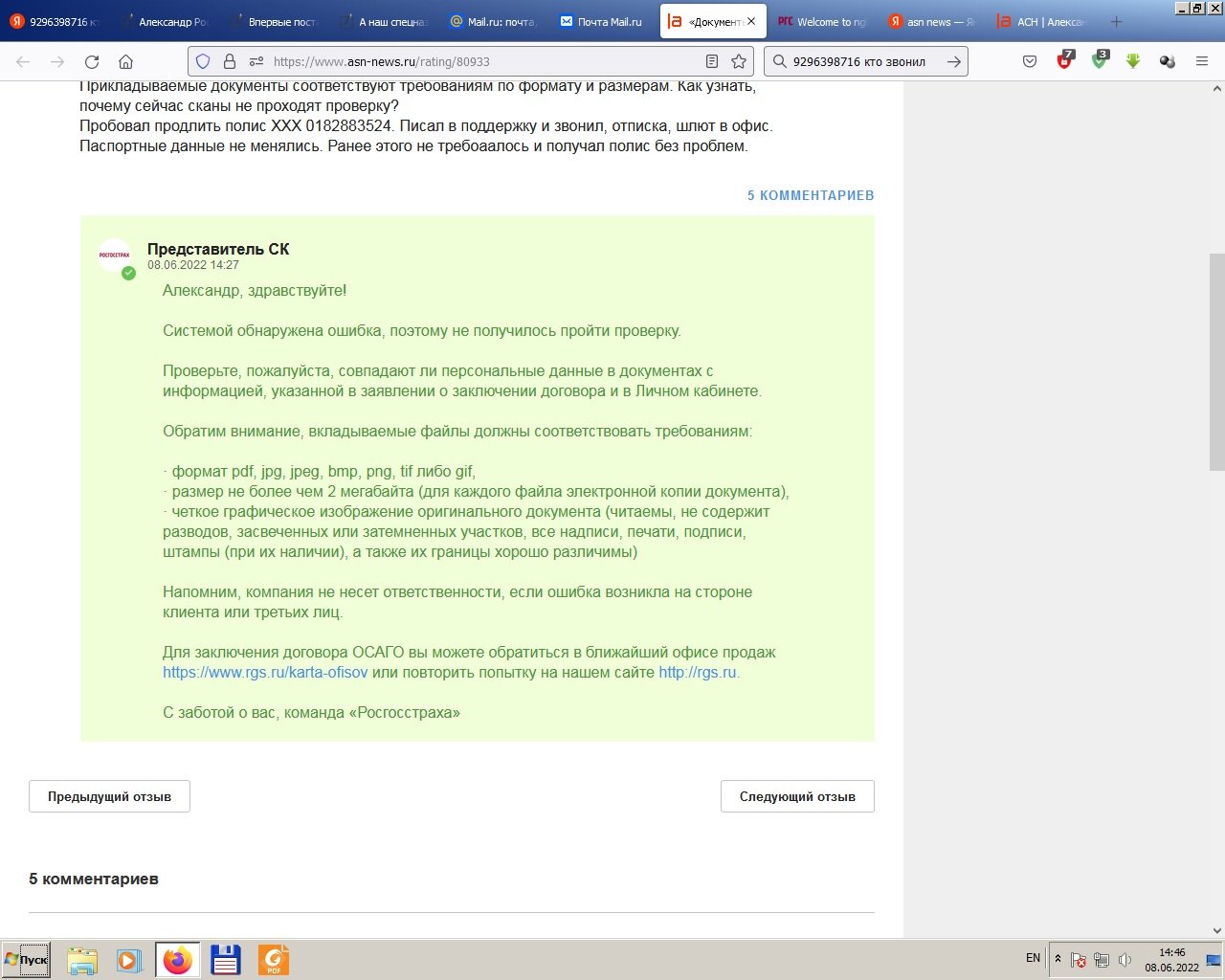Click the 5 КОММЕНТАРИЕВ link
The width and height of the screenshot is (1225, 980).
pyautogui.click(x=811, y=195)
